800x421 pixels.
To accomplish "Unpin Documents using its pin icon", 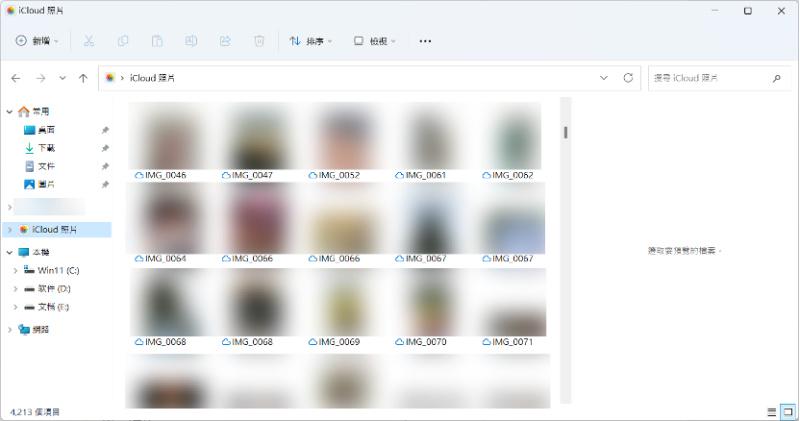I will point(105,166).
